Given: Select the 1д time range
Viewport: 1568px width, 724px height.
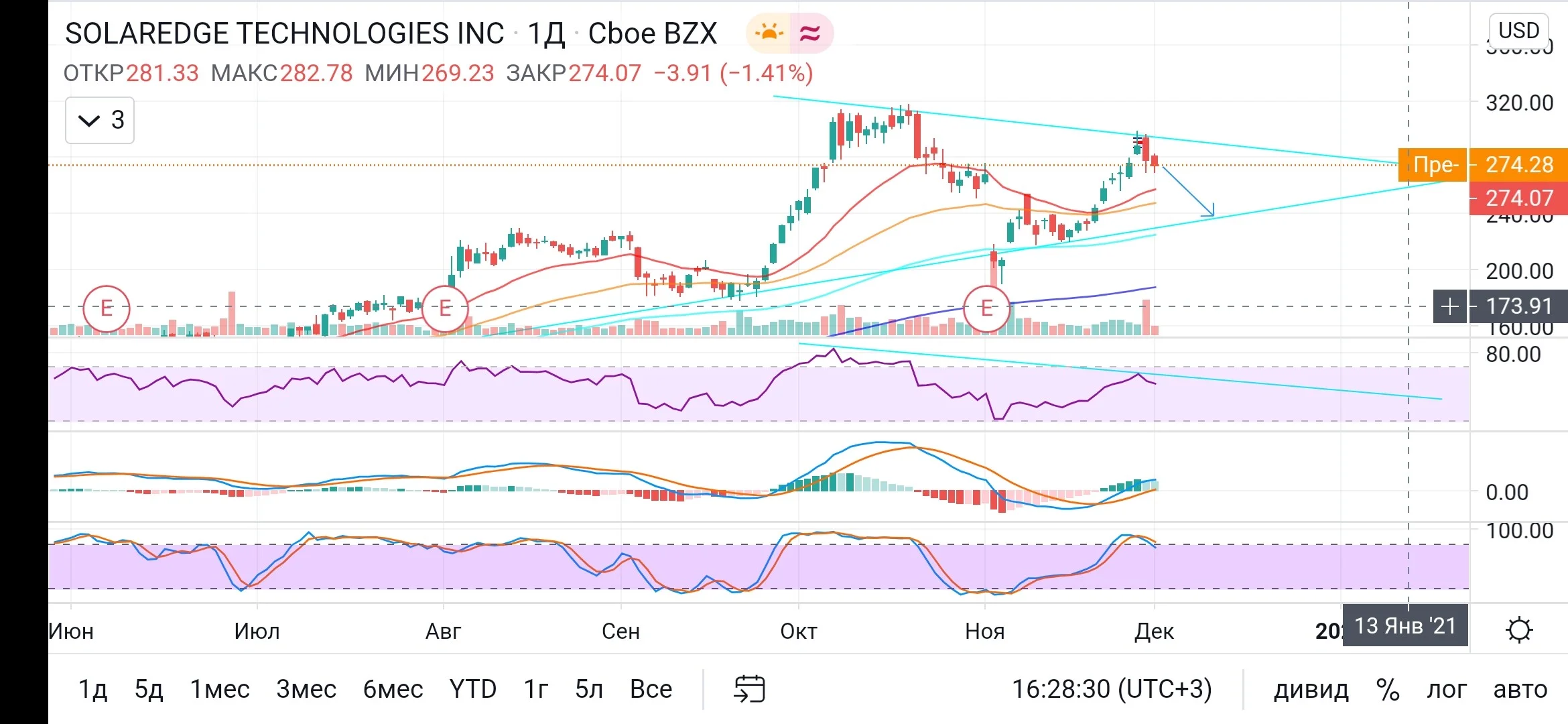Looking at the screenshot, I should 92,689.
